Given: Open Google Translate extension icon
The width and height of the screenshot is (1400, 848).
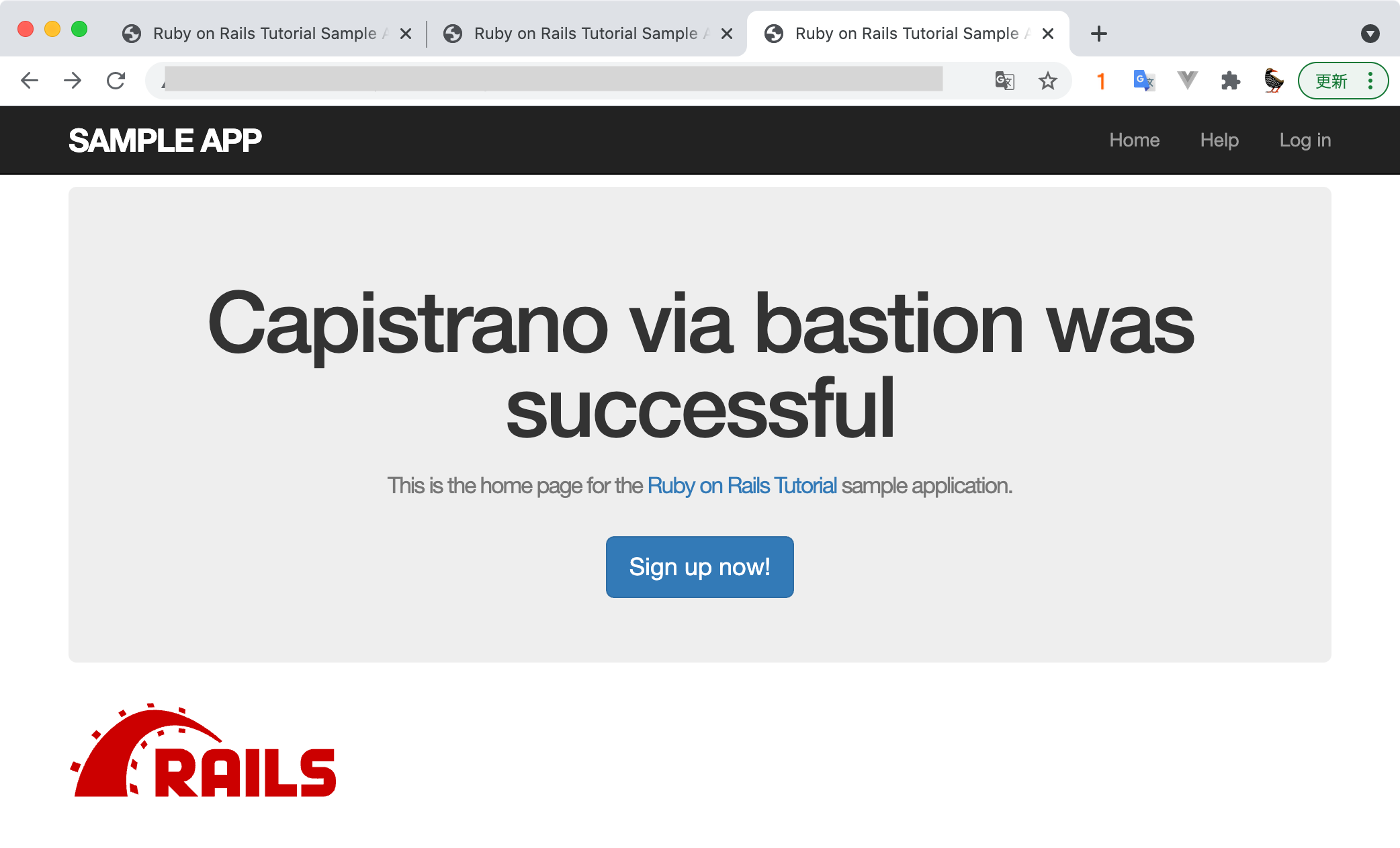Looking at the screenshot, I should tap(1144, 81).
